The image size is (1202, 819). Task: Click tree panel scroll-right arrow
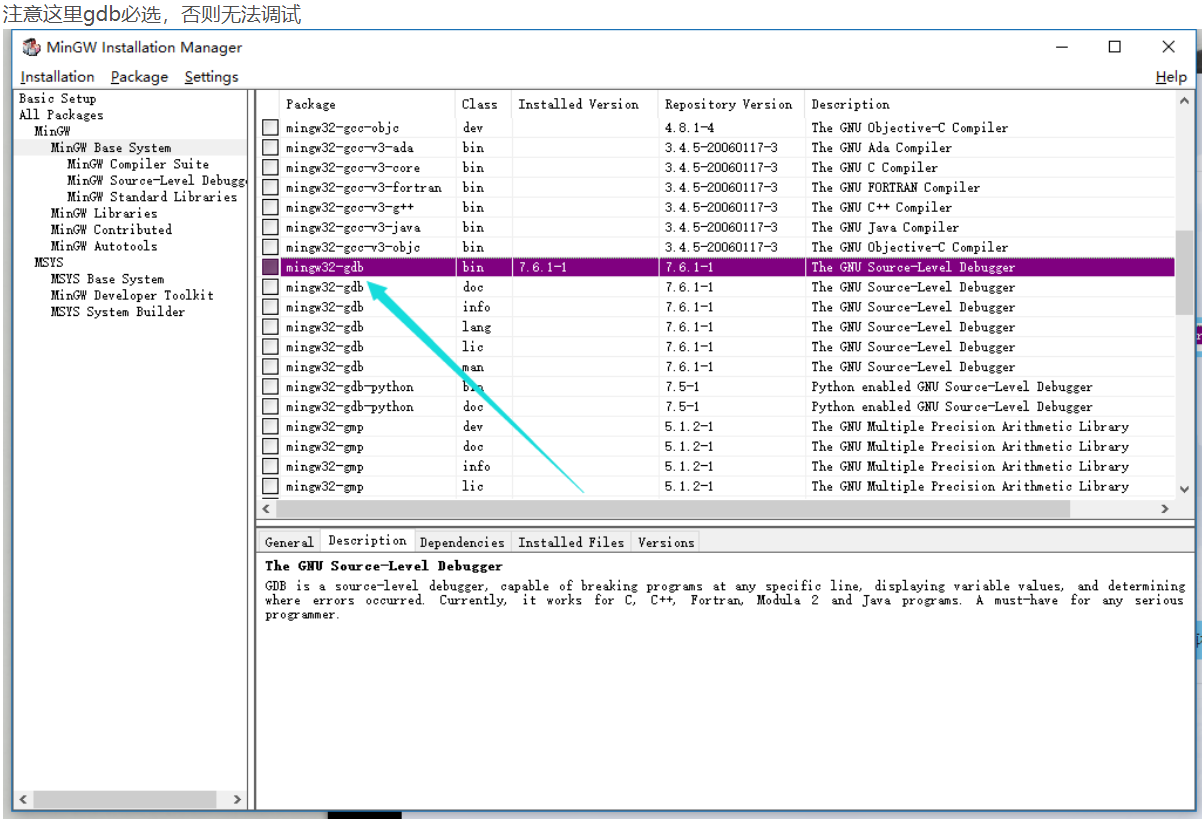[237, 800]
